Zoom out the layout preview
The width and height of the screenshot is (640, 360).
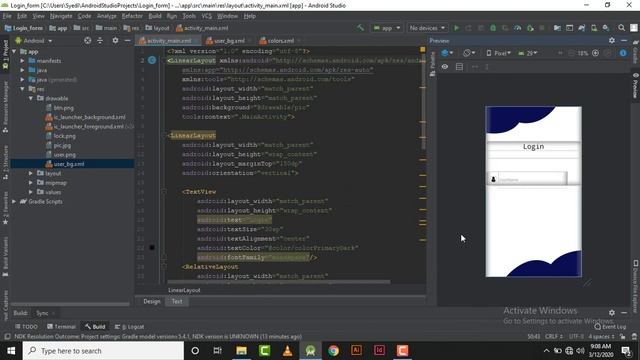pyautogui.click(x=571, y=53)
